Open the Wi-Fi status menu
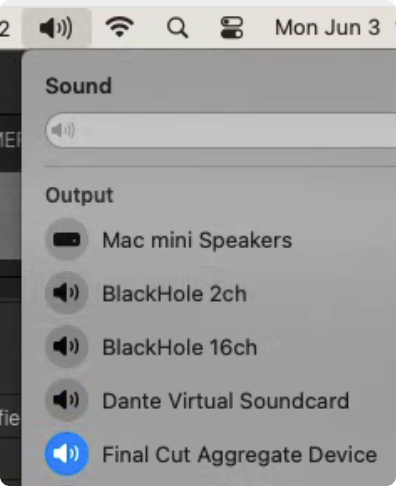Image resolution: width=396 pixels, height=486 pixels. tap(119, 27)
